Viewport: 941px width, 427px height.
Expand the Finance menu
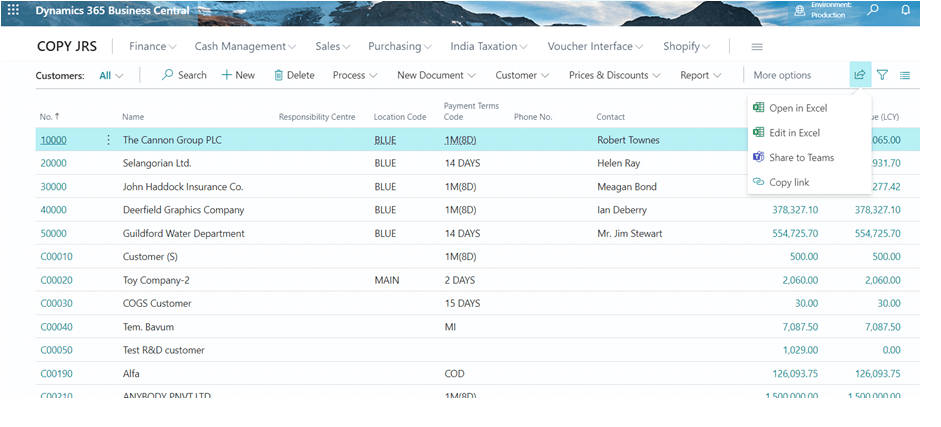152,46
